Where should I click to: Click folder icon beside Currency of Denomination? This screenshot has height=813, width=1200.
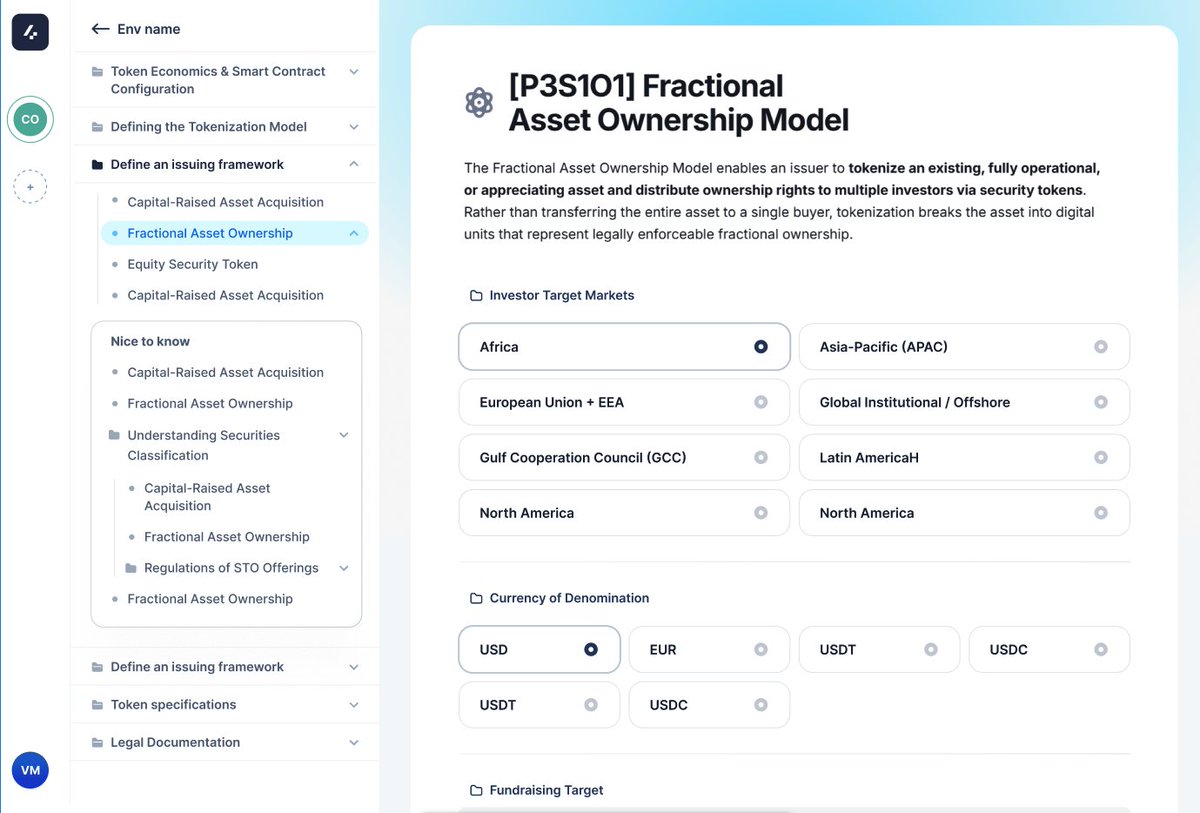477,598
